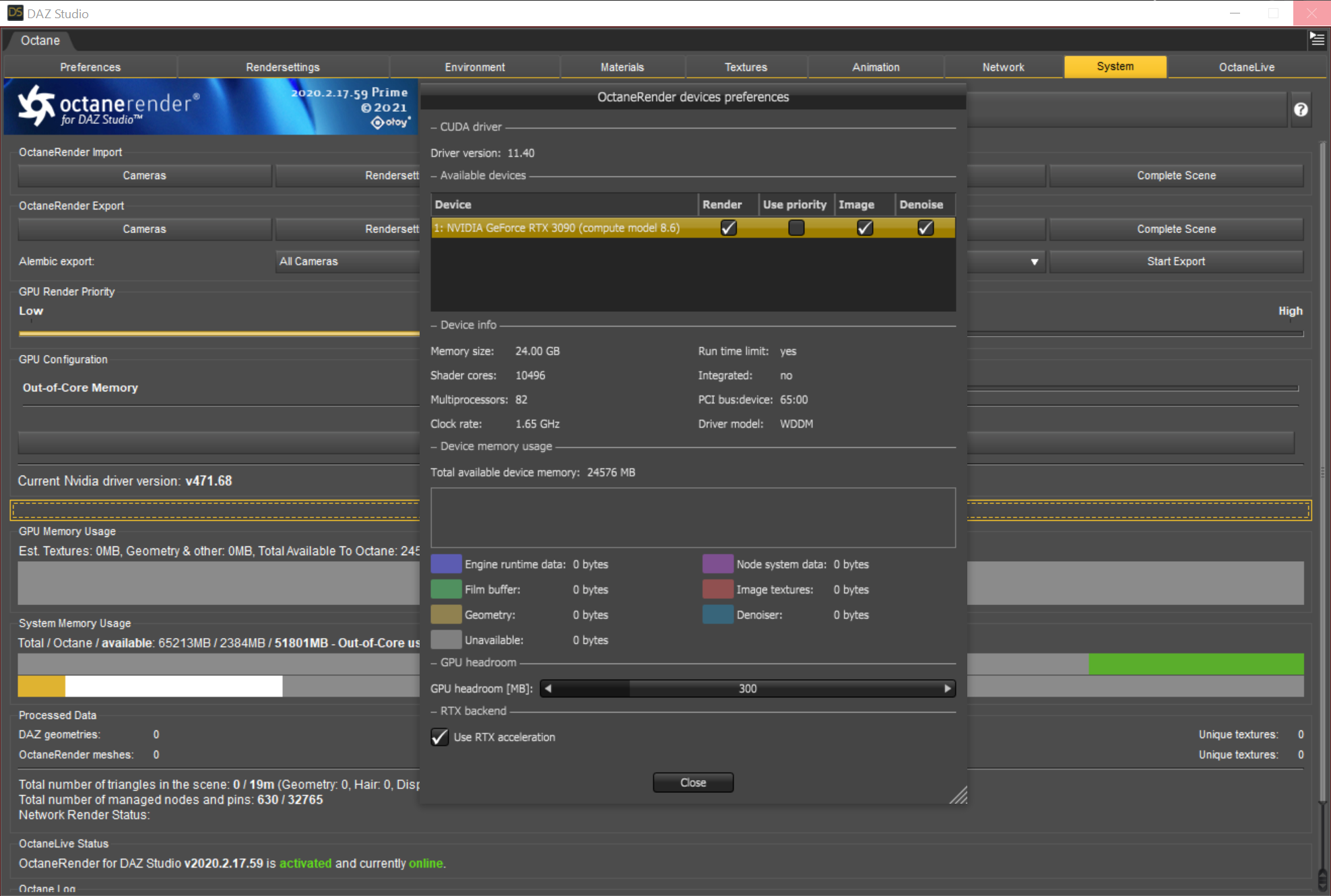Viewport: 1331px width, 896px height.
Task: Open the pane options menu icon
Action: coord(1317,40)
